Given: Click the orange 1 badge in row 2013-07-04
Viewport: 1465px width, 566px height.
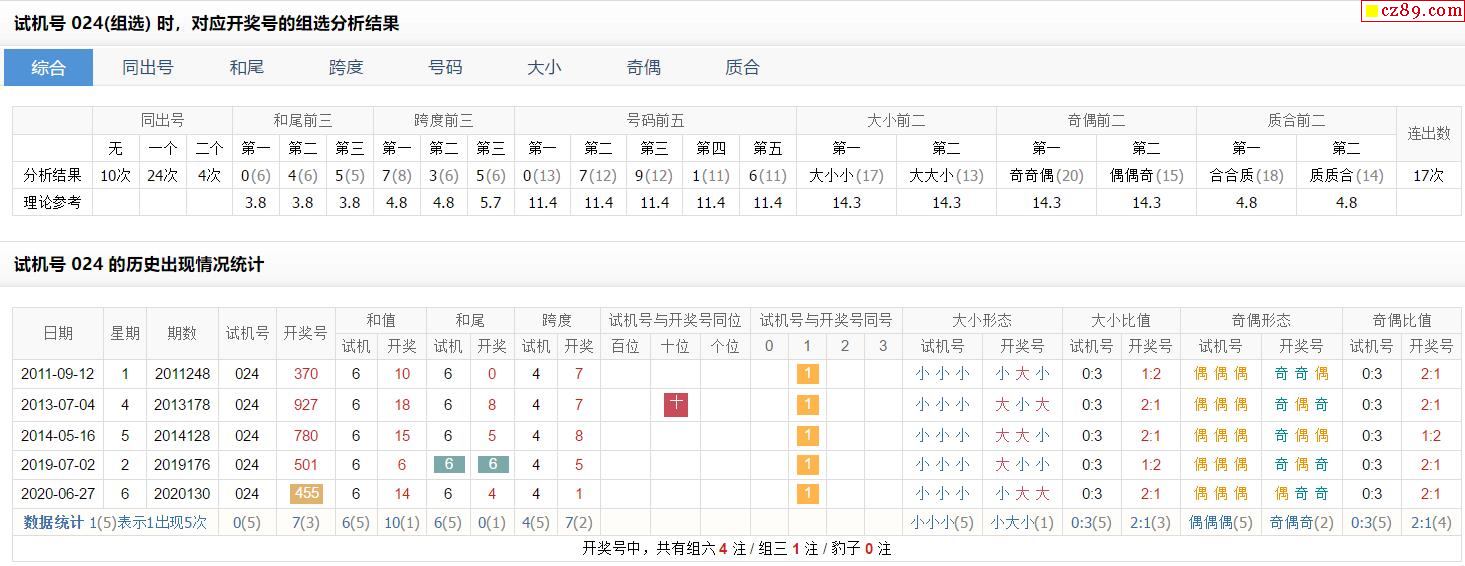Looking at the screenshot, I should (x=808, y=405).
